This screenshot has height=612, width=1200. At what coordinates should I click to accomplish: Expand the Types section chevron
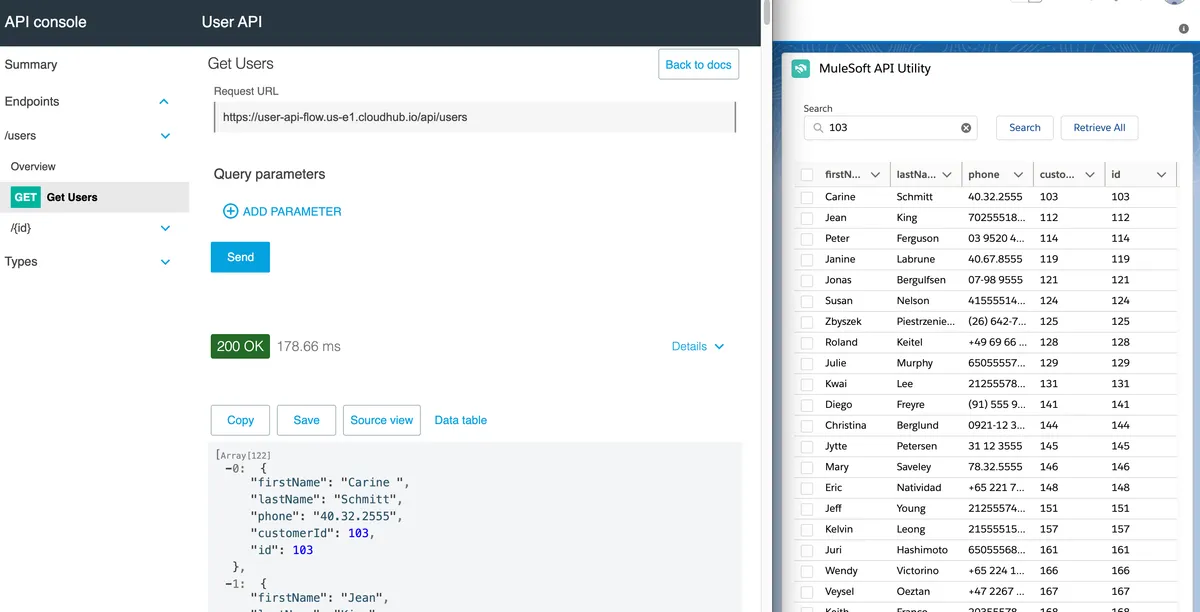click(166, 262)
